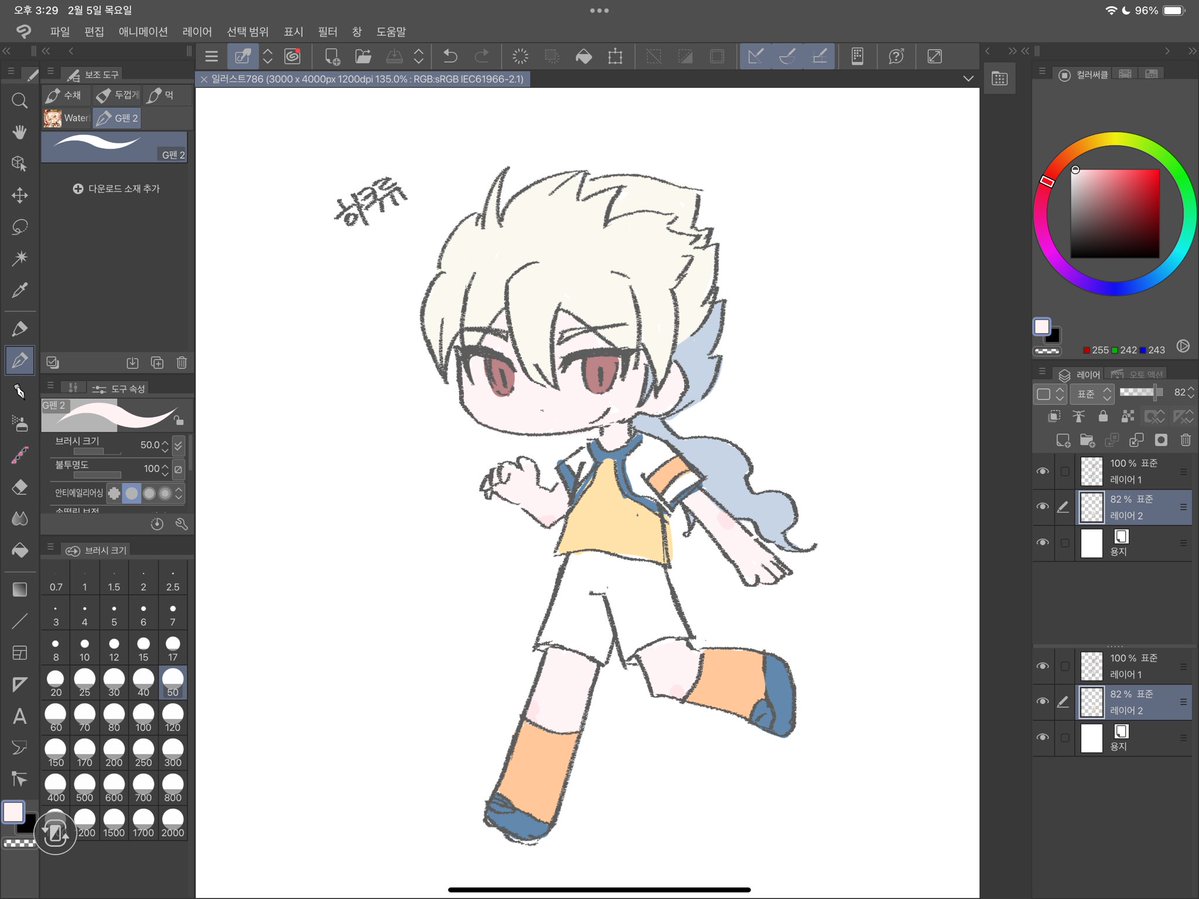The height and width of the screenshot is (899, 1199).
Task: Switch to the 오토 액션 tab
Action: click(1138, 375)
